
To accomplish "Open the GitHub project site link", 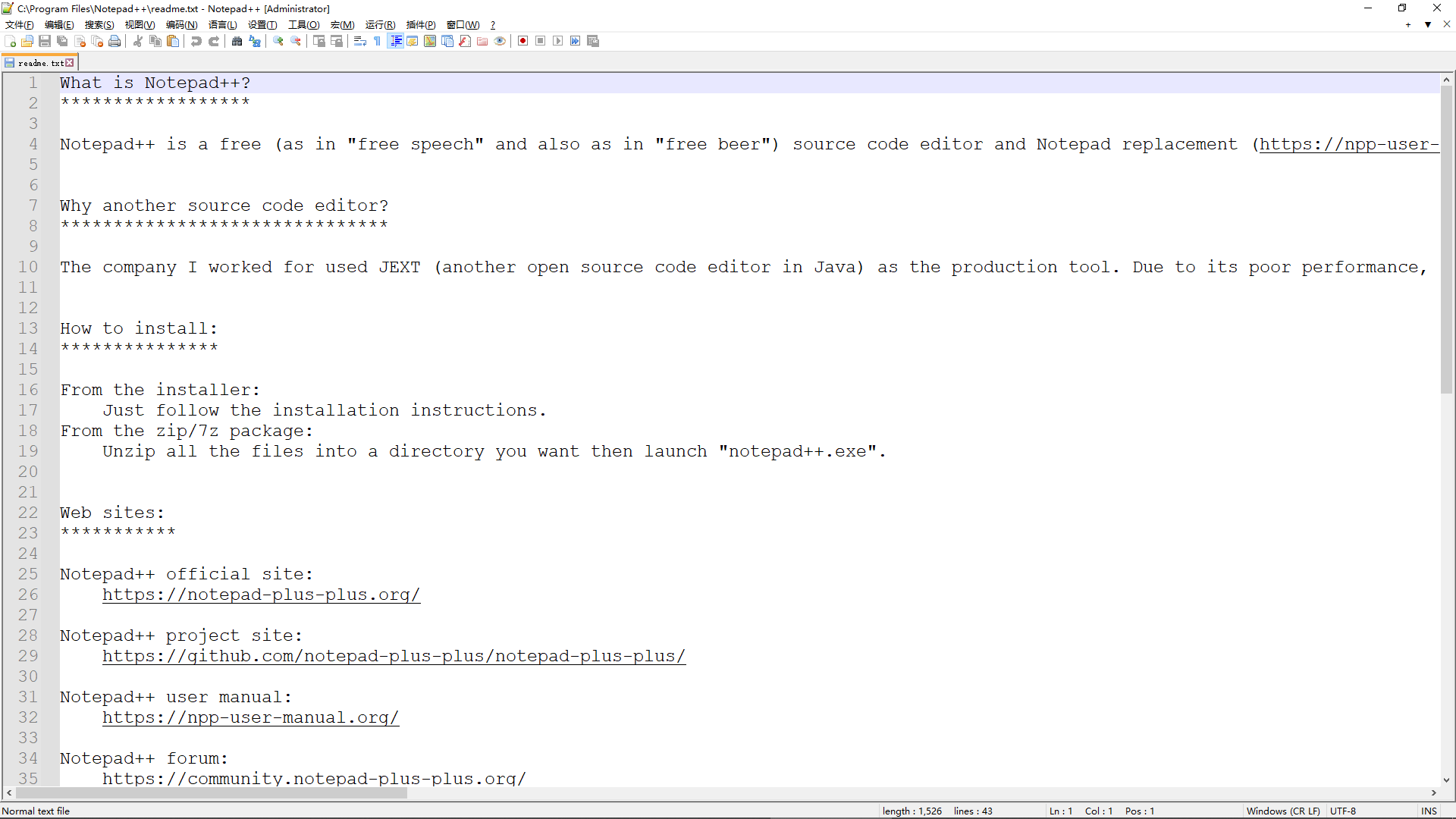I will (x=394, y=656).
